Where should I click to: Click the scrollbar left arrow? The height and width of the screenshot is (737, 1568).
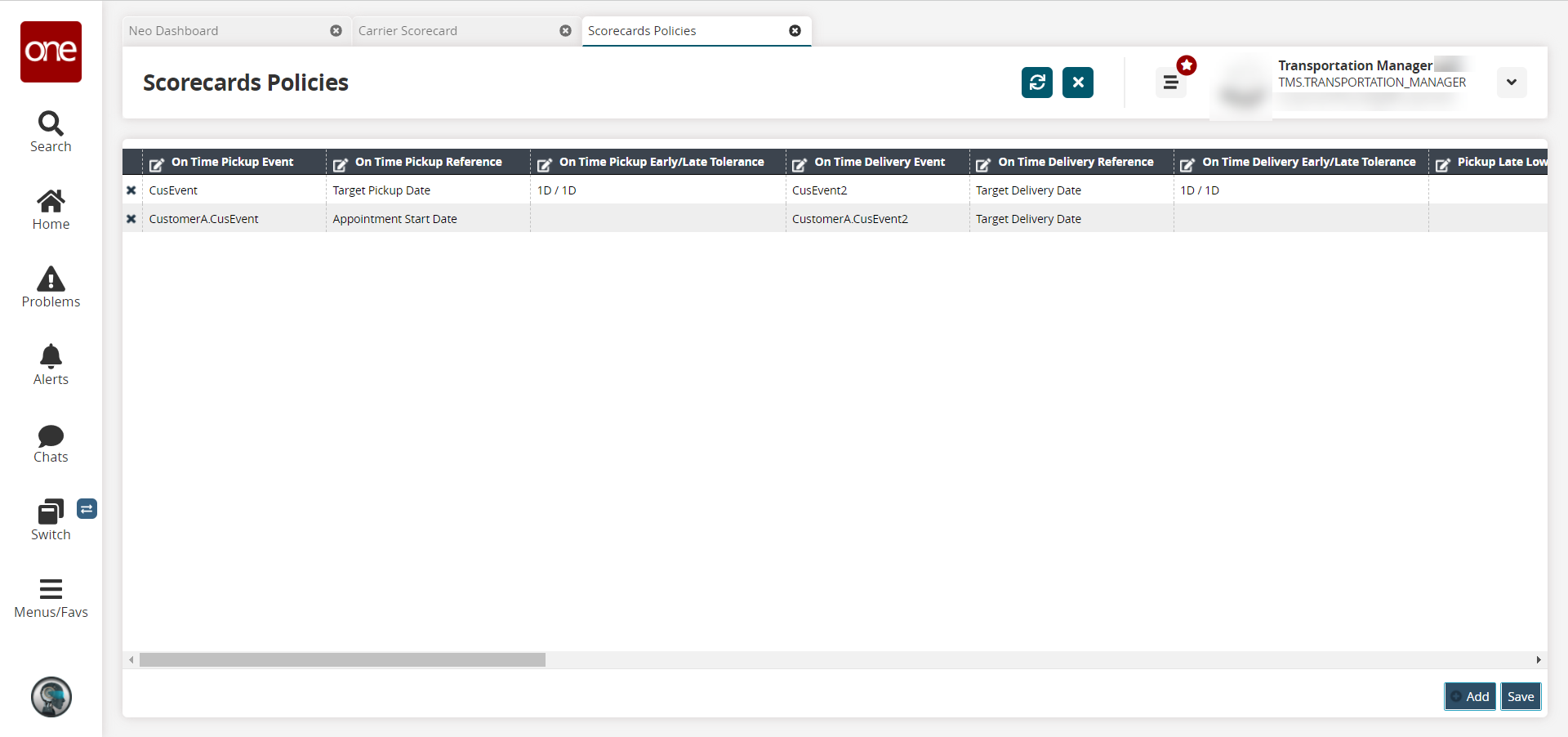(131, 659)
